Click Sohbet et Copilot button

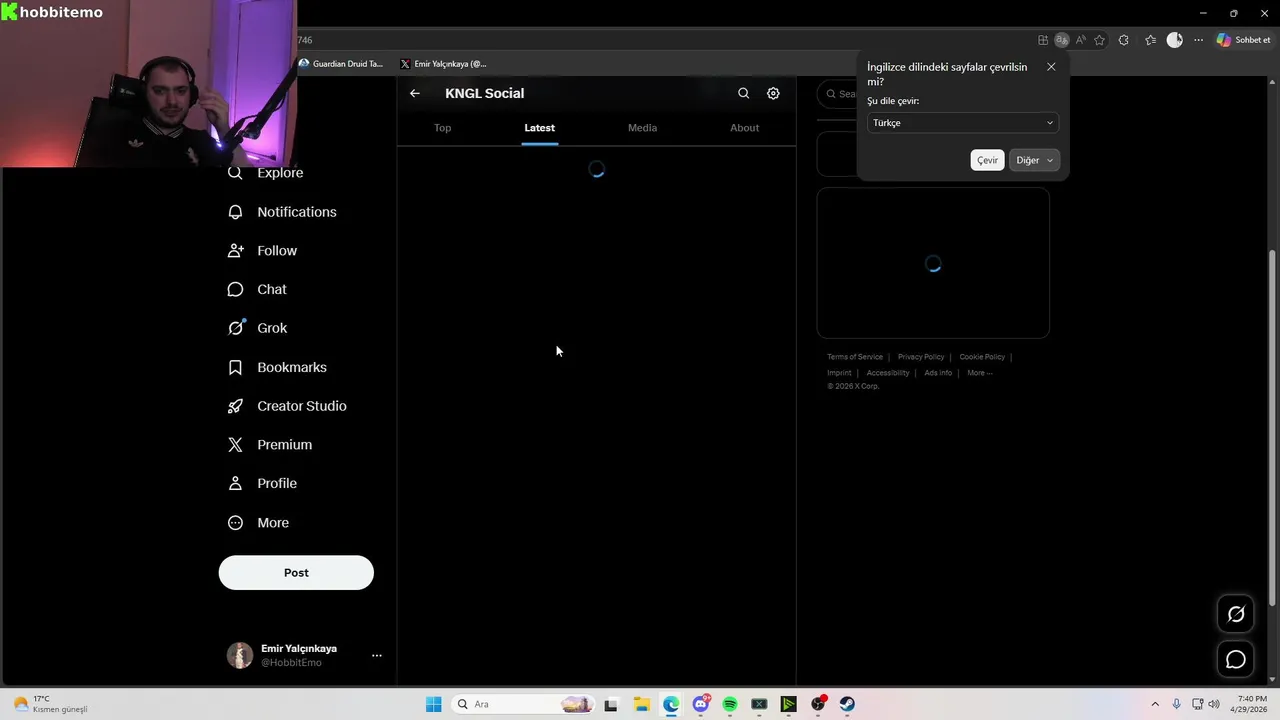click(1243, 40)
